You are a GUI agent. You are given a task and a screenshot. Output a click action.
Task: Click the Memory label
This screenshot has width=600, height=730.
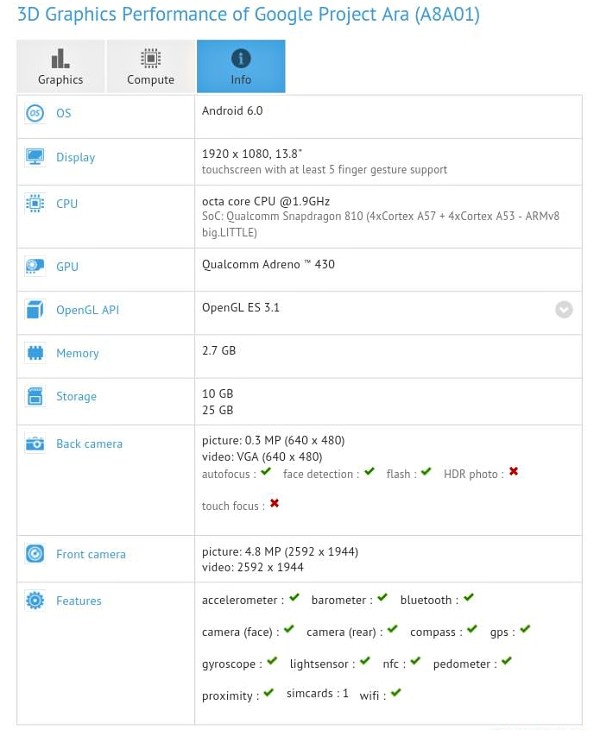[x=77, y=353]
